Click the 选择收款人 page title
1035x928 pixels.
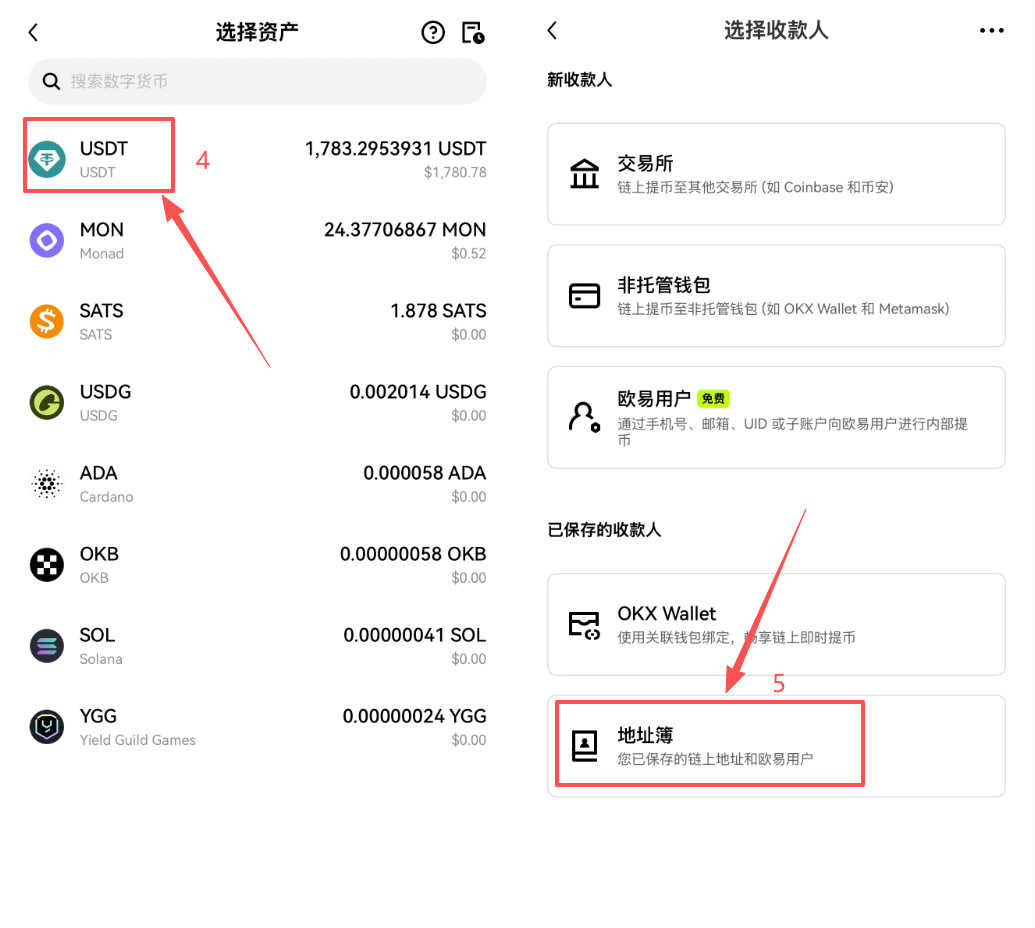coord(776,30)
